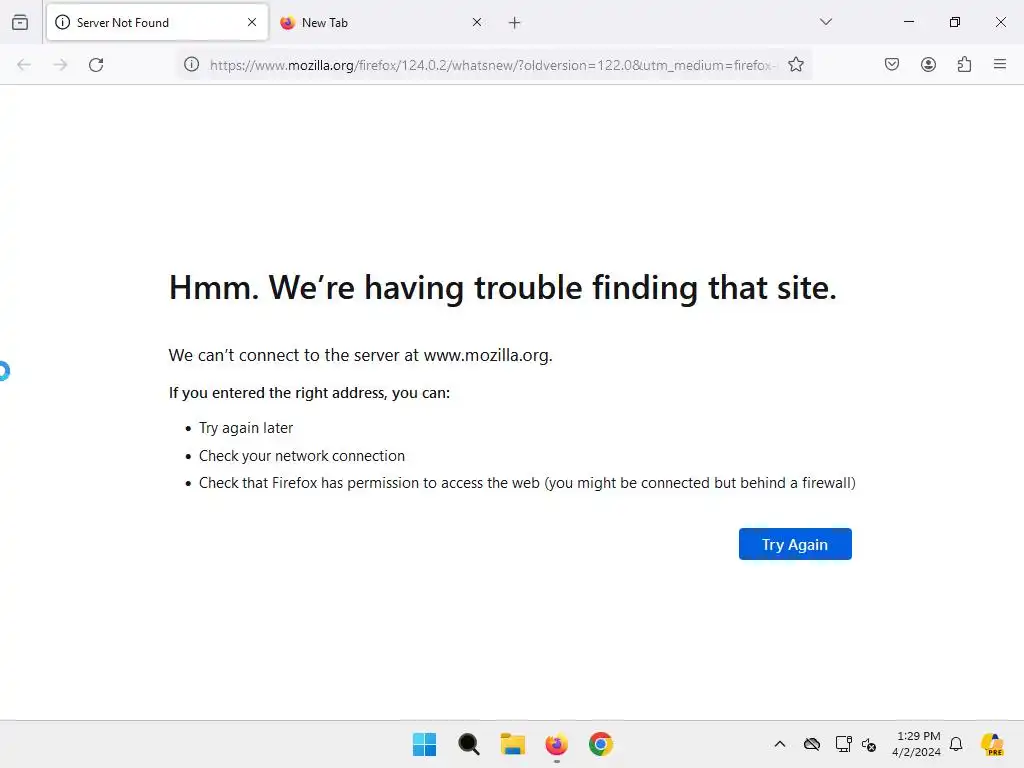The width and height of the screenshot is (1024, 768).
Task: Reload the page with the refresh icon
Action: (96, 65)
